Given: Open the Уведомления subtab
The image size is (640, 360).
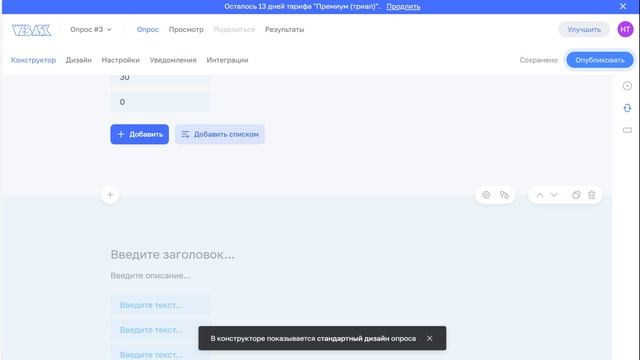Looking at the screenshot, I should [x=173, y=60].
